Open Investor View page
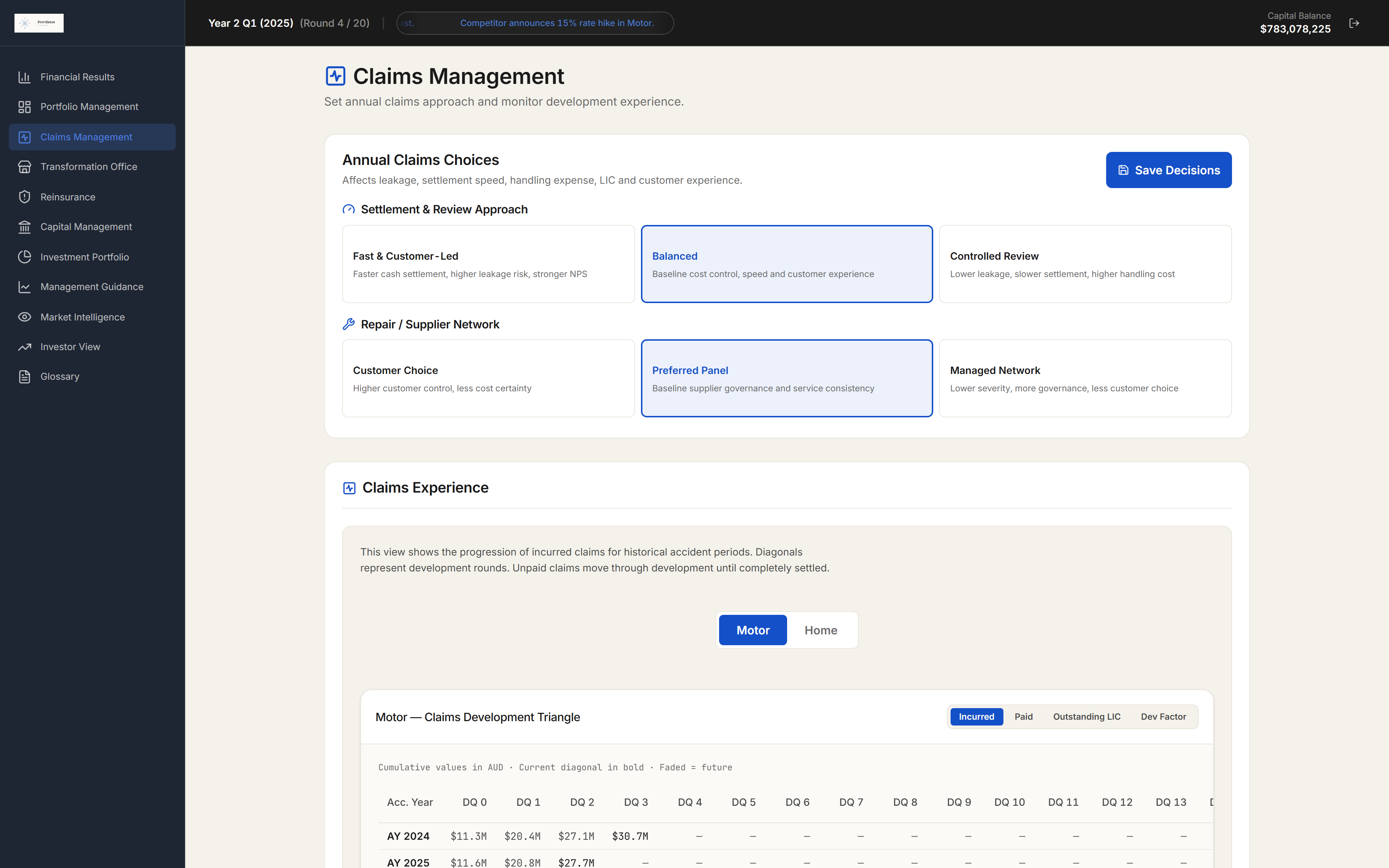 (92, 347)
